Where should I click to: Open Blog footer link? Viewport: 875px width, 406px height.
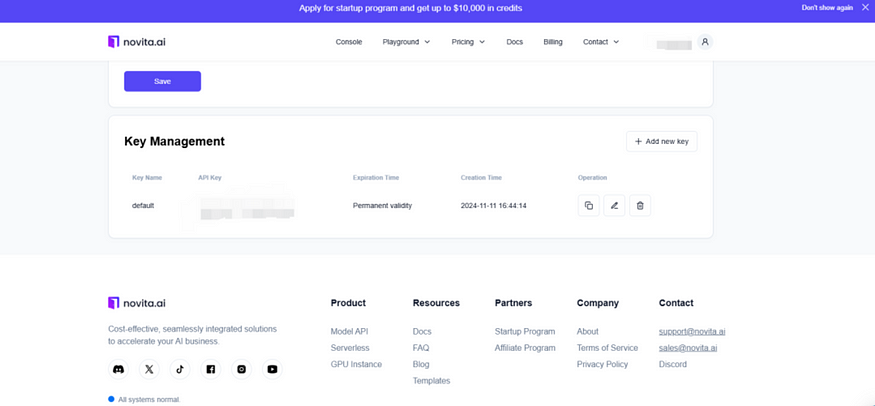[421, 364]
